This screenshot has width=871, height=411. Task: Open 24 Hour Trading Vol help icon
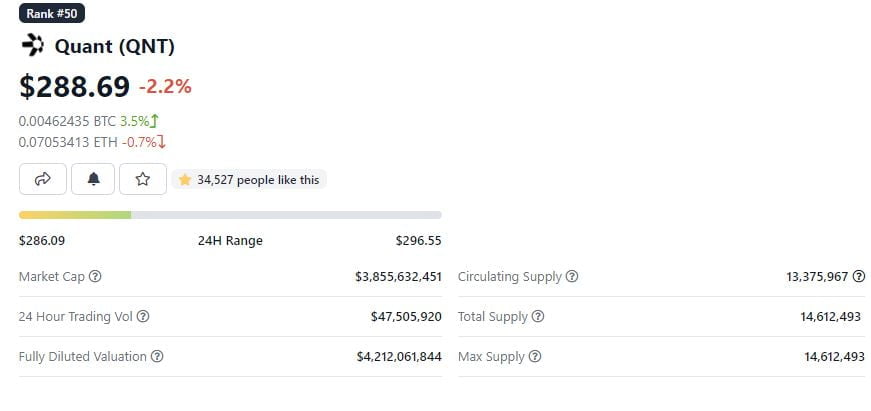click(x=143, y=316)
